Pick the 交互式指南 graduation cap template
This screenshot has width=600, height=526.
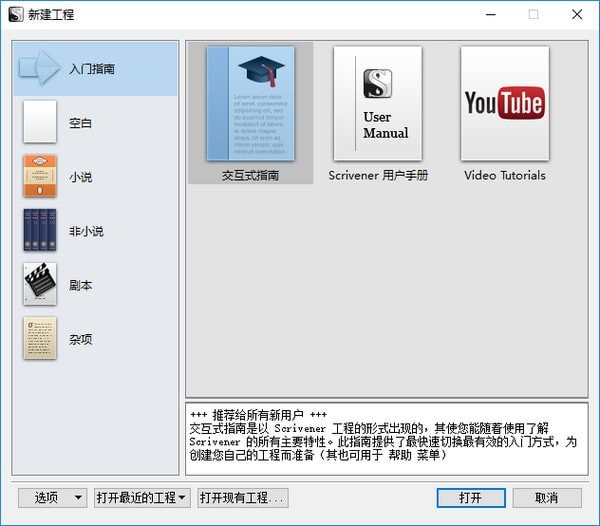[250, 104]
